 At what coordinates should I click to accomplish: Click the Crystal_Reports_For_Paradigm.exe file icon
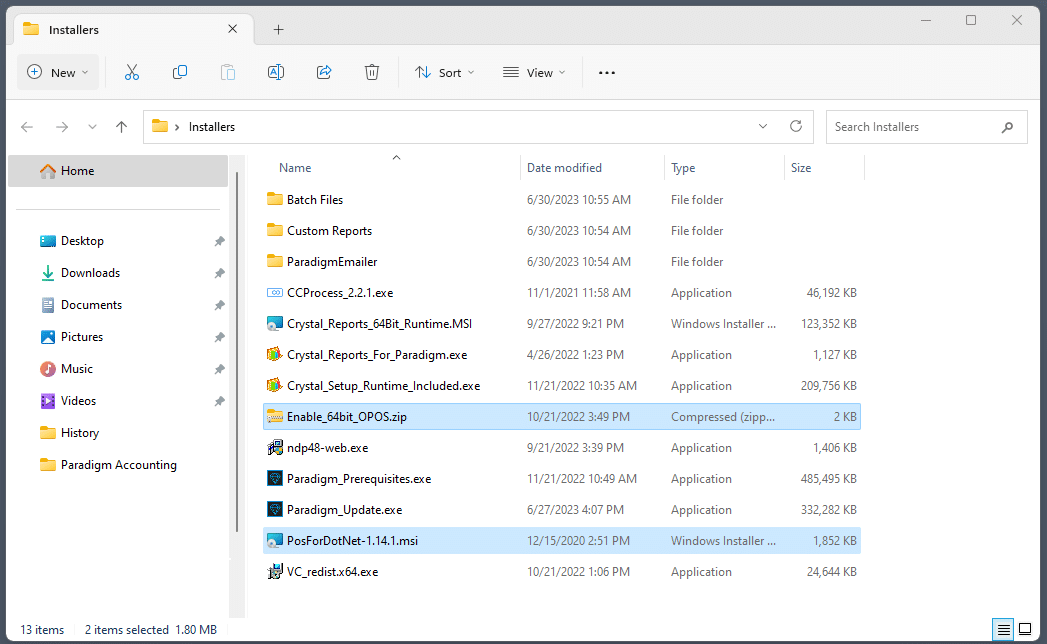pyautogui.click(x=274, y=355)
